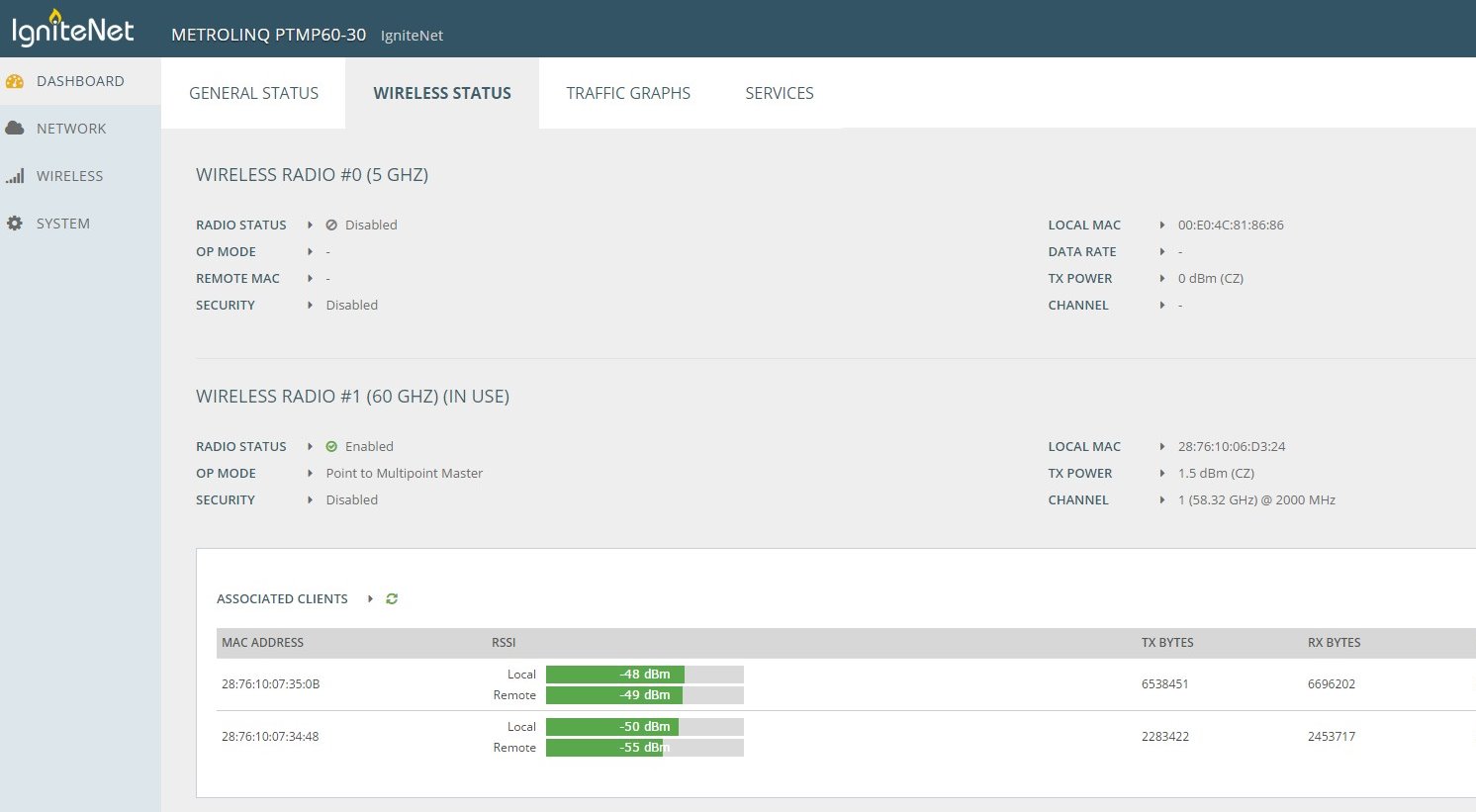Select the Wireless Status tab
Viewport: 1476px width, 812px height.
[442, 93]
